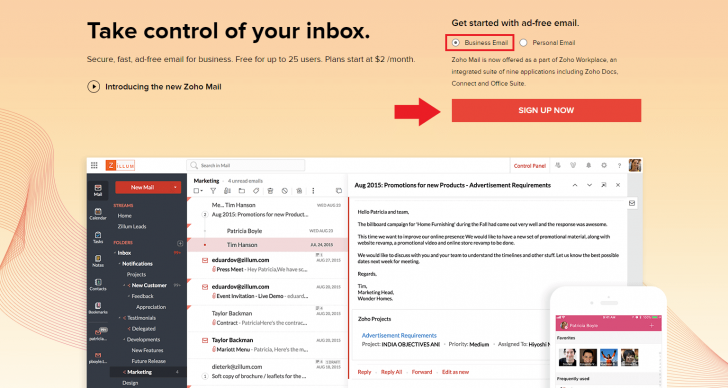
Task: Open the Projects folder
Action: (136, 274)
